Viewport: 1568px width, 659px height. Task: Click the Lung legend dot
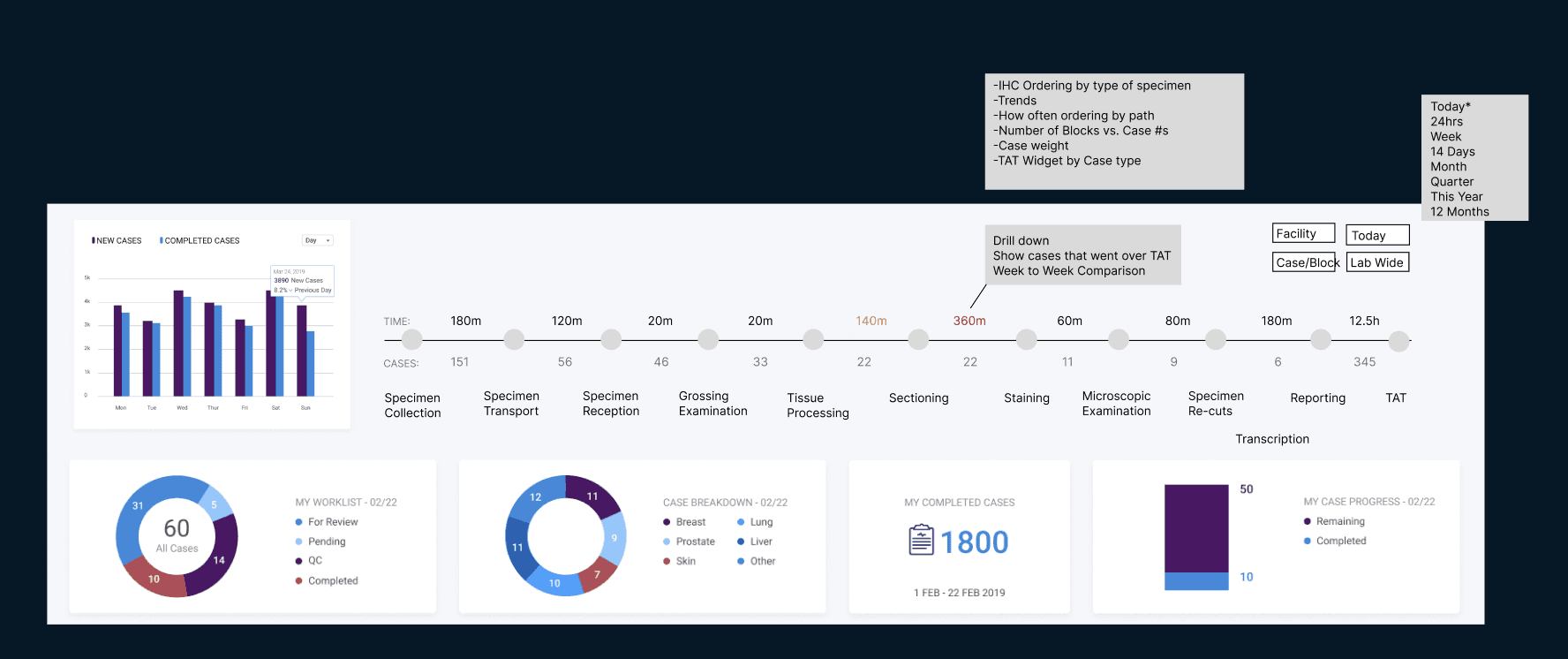pos(741,522)
